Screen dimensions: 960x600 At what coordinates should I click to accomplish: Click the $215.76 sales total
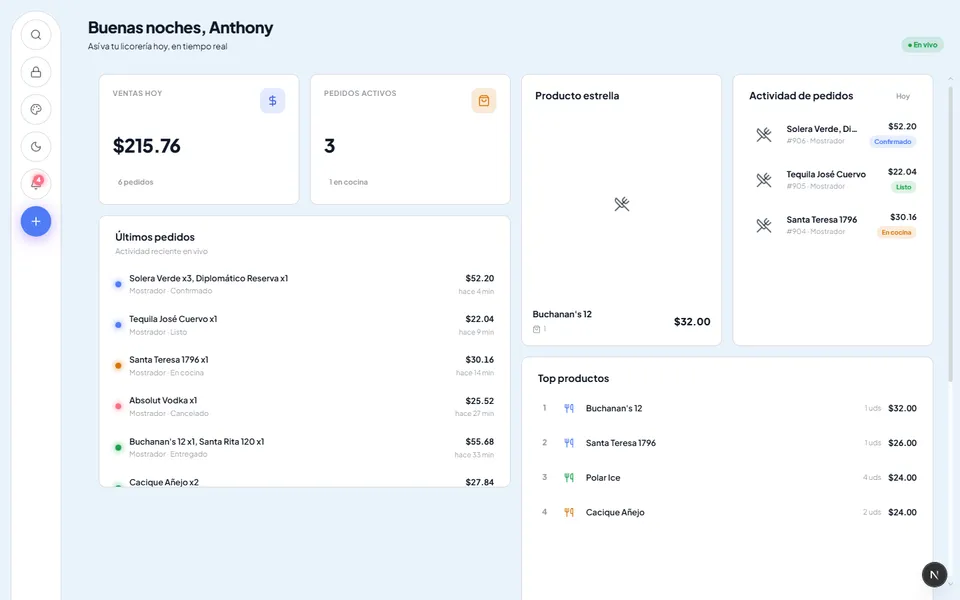click(x=146, y=146)
